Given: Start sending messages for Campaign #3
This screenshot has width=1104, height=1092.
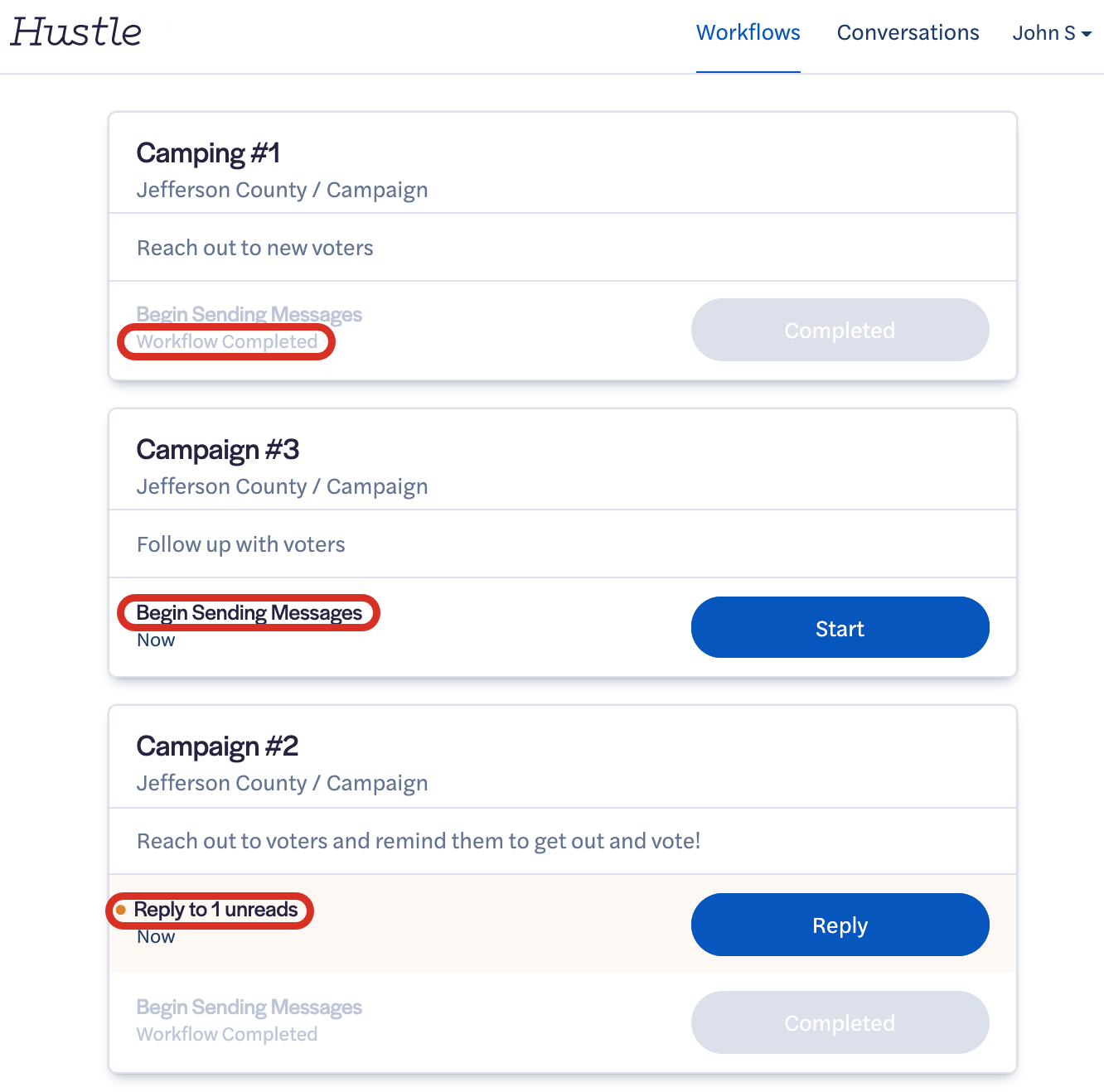Looking at the screenshot, I should click(840, 627).
